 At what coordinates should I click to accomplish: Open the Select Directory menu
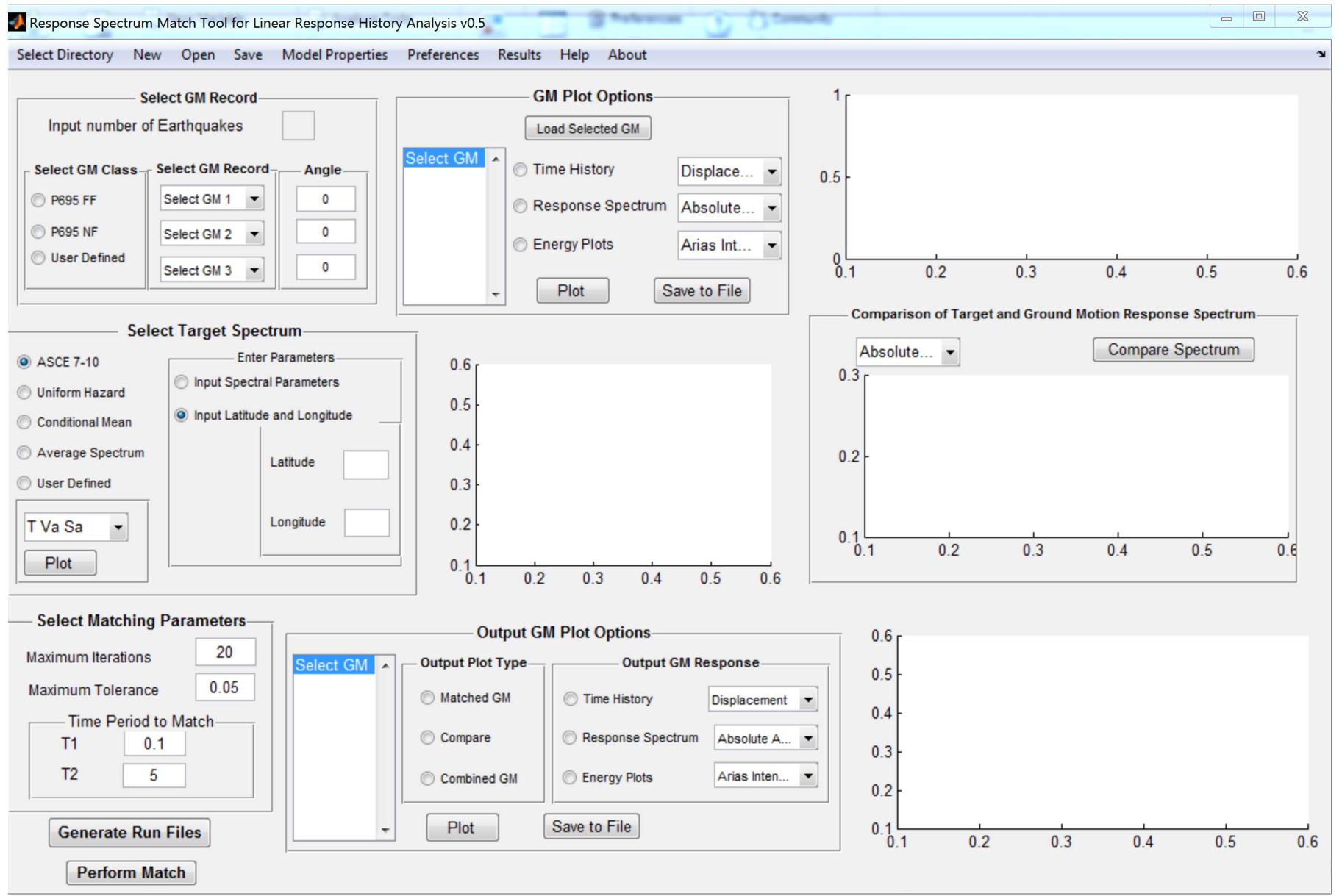coord(65,54)
